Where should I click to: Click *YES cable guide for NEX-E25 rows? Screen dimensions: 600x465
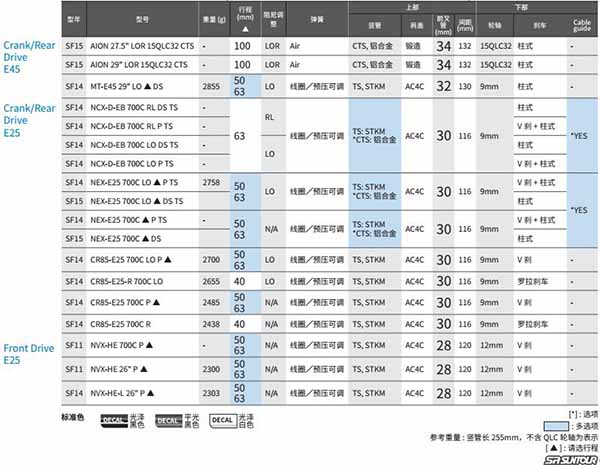(x=579, y=210)
